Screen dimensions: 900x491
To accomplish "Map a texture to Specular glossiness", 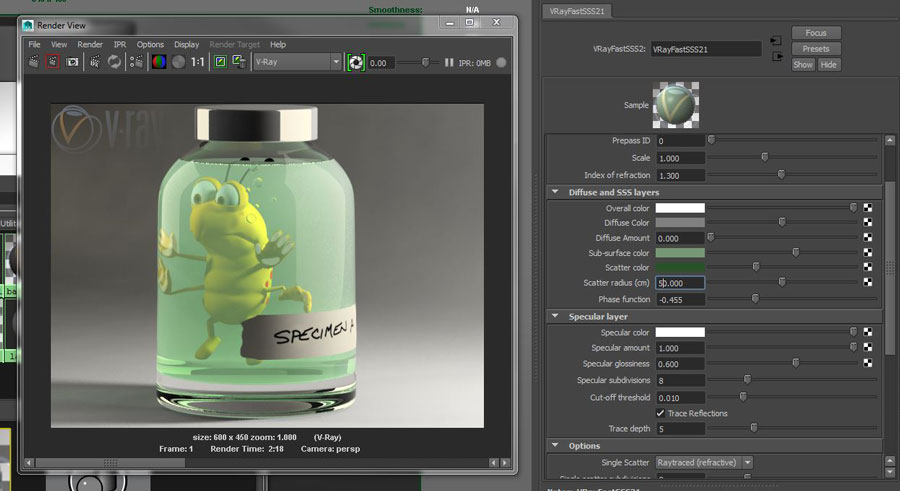I will (x=867, y=363).
